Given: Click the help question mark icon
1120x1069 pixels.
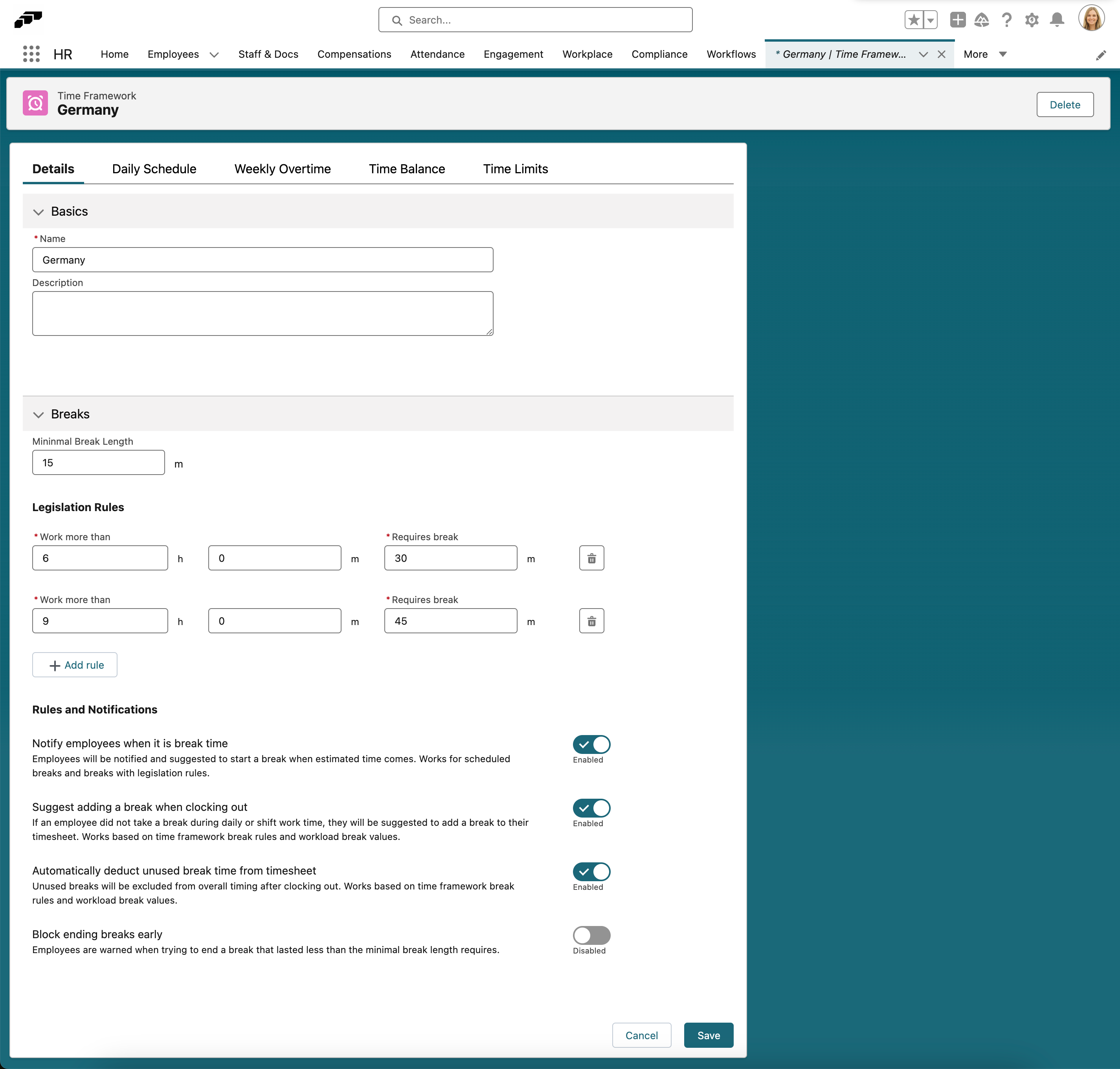Looking at the screenshot, I should point(1006,19).
